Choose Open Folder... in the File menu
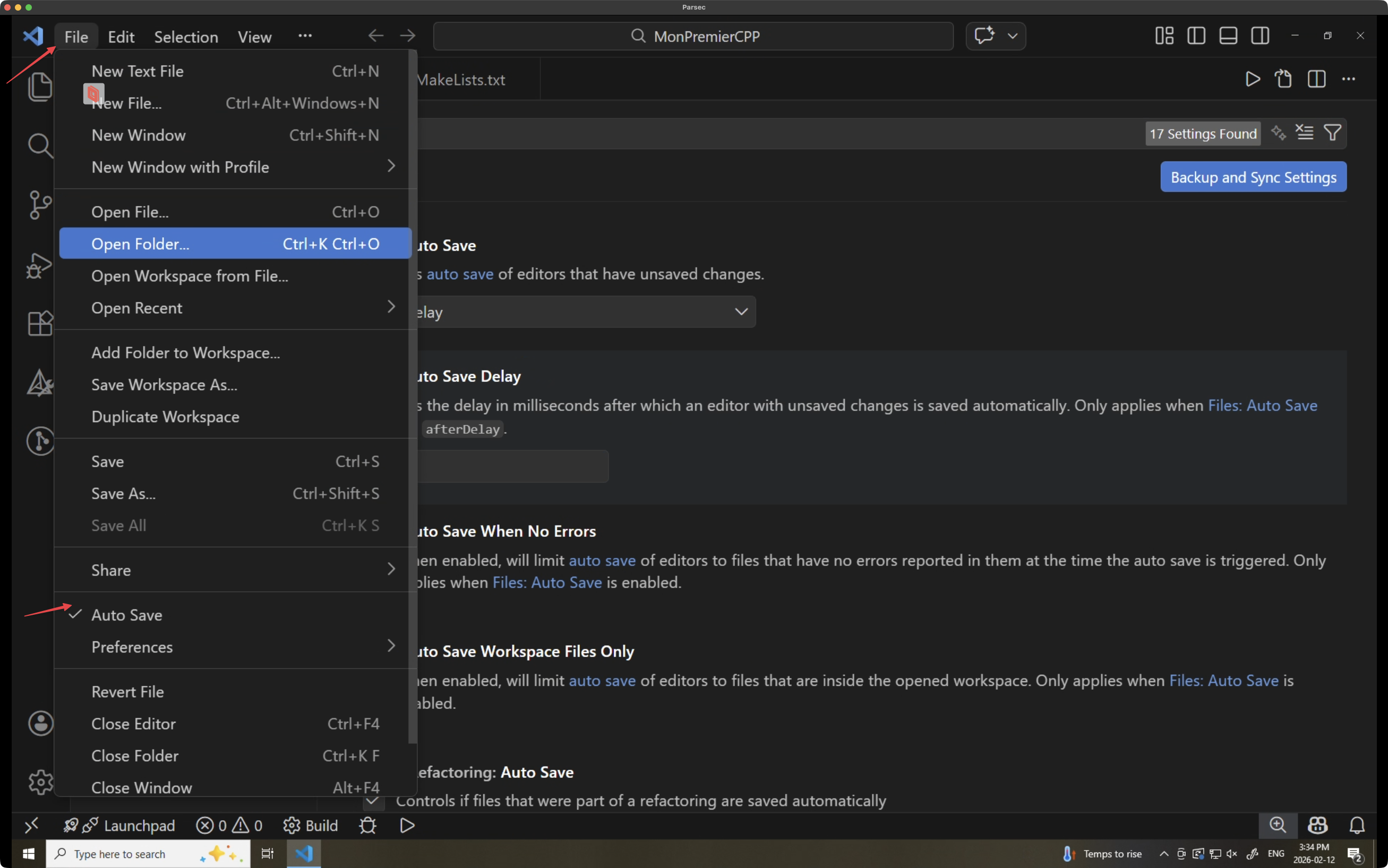 (x=235, y=243)
